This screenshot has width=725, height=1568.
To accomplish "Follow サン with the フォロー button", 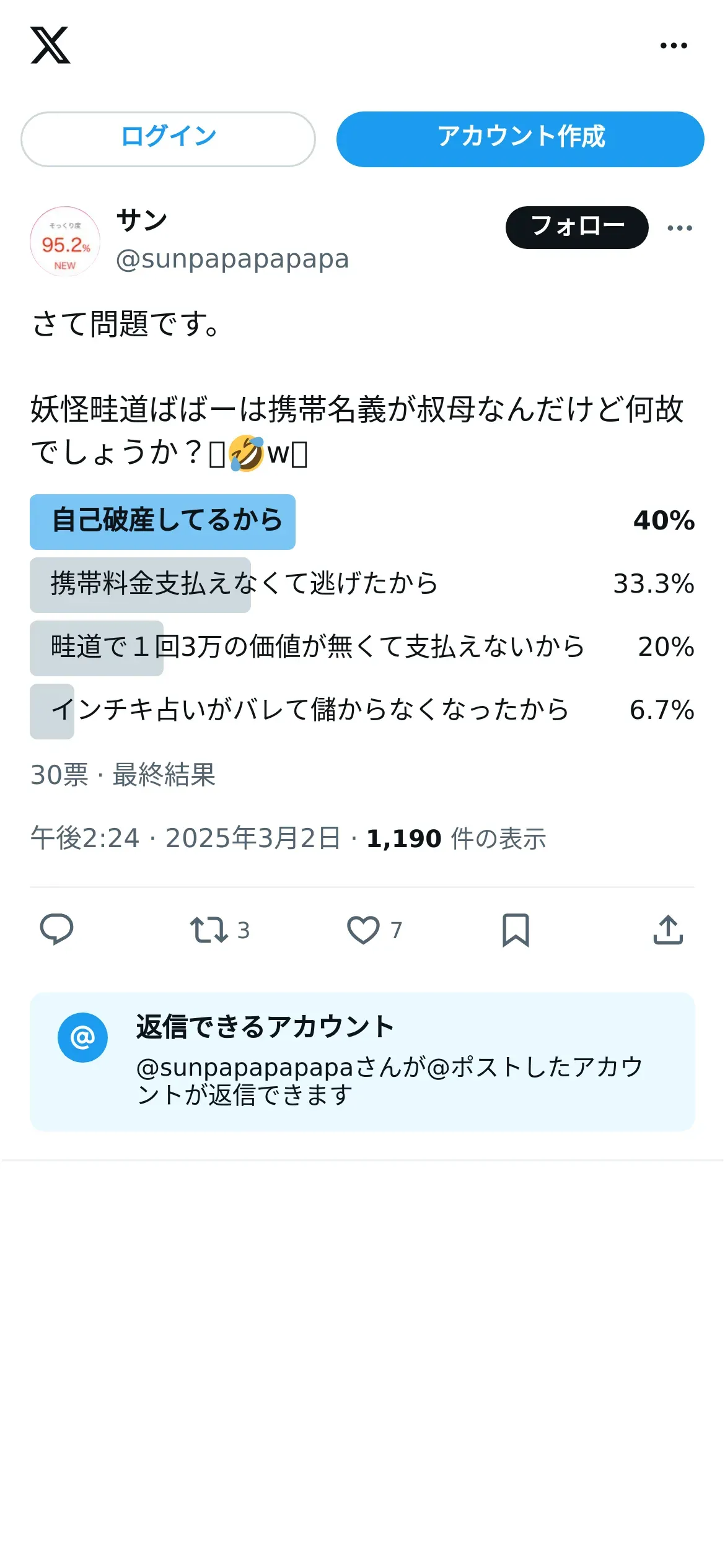I will pyautogui.click(x=577, y=227).
